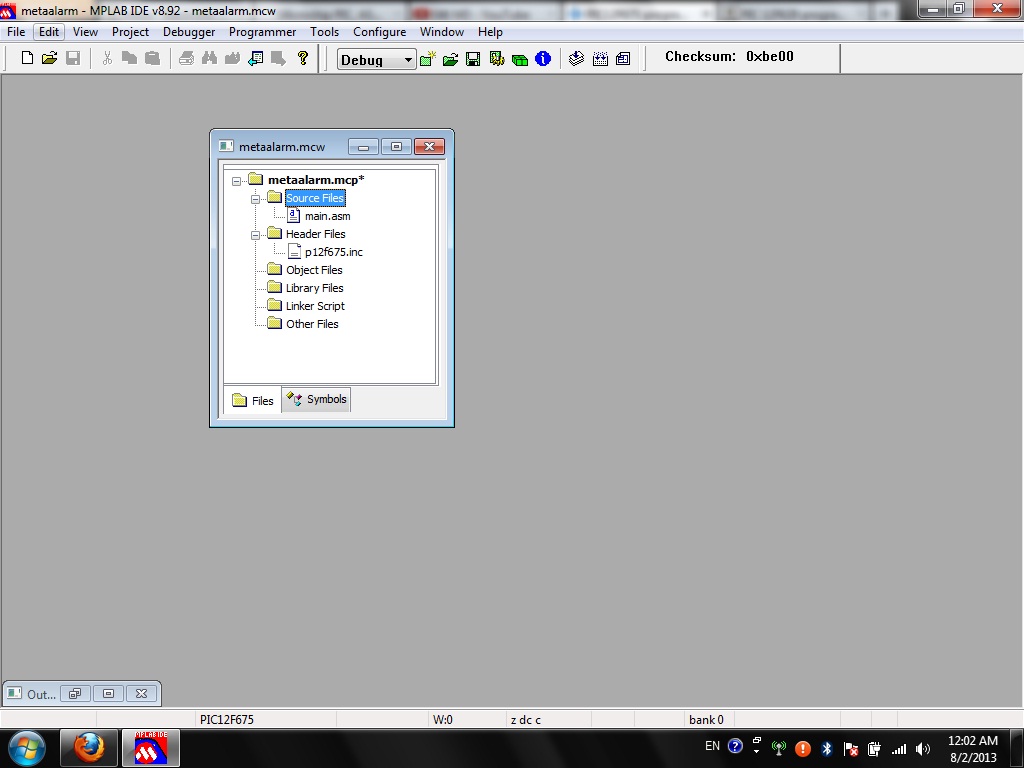Click the 'bank 0' status bar entry
Screen dimensions: 1024x768
706,720
